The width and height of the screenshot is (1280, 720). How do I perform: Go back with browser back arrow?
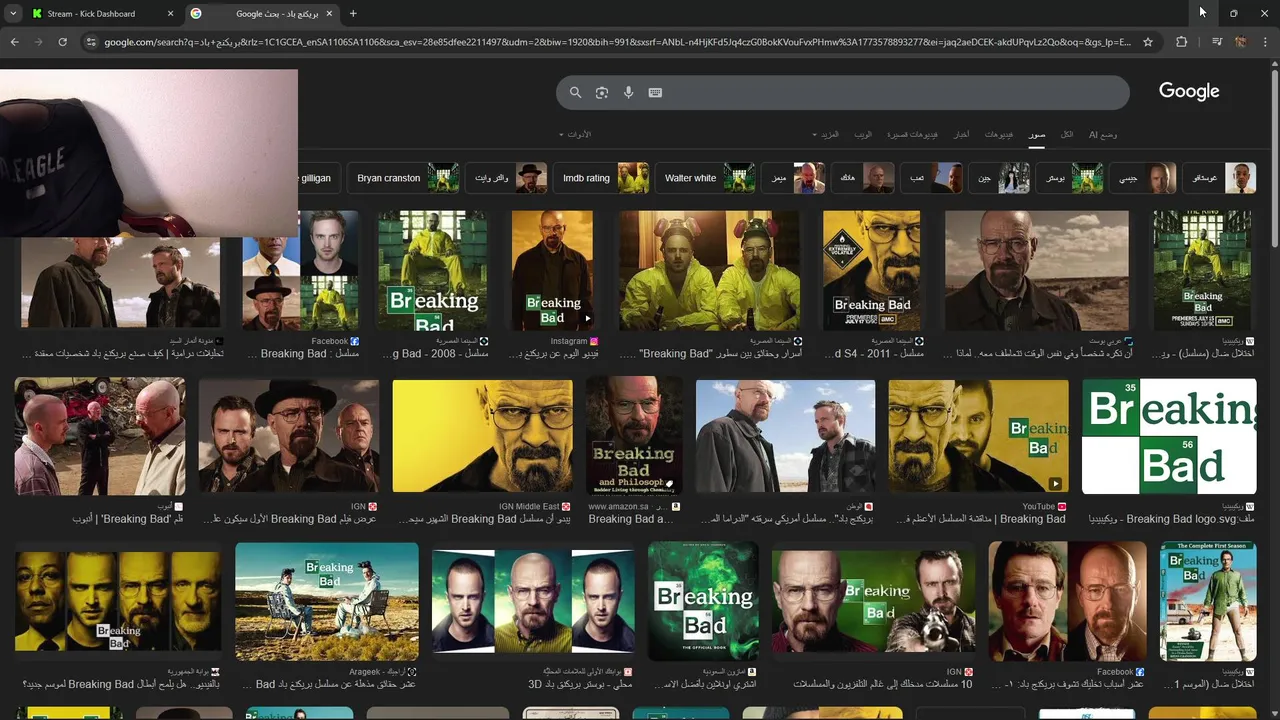pos(14,42)
